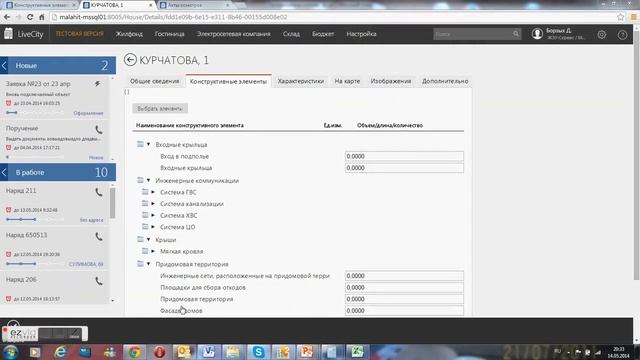
Task: Reload the page in the browser
Action: (x=30, y=17)
